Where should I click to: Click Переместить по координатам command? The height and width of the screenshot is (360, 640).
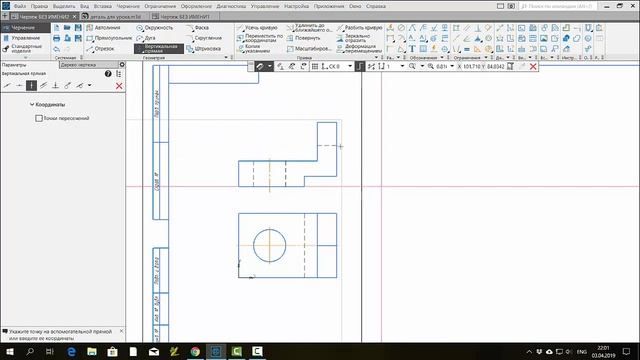[260, 38]
